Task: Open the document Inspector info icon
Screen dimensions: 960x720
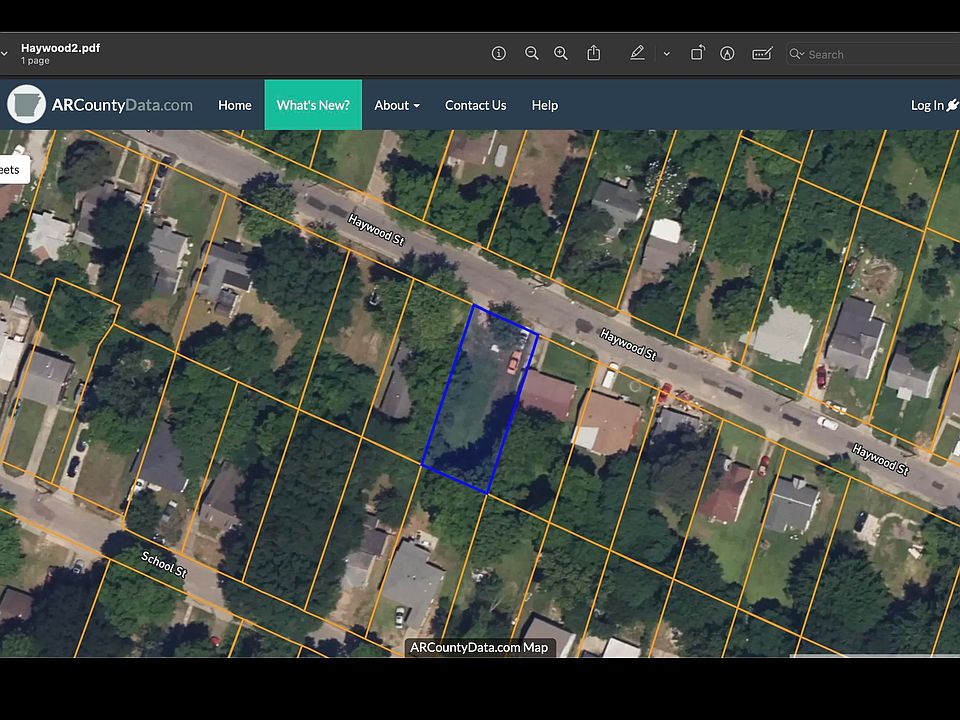Action: 499,54
